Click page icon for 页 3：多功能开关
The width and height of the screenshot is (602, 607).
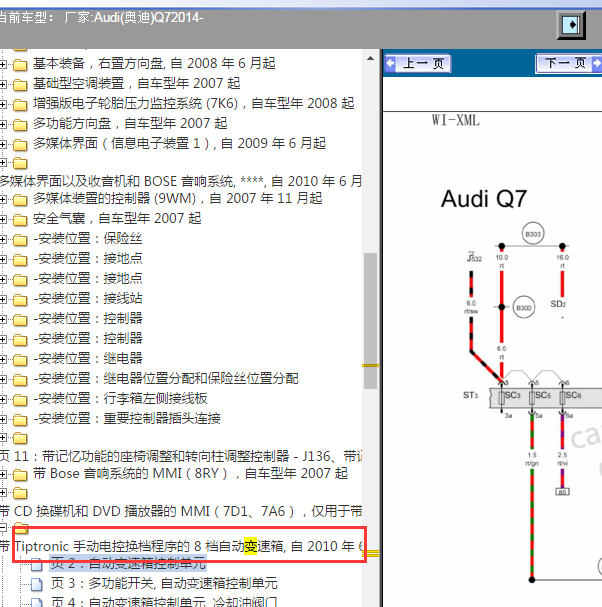click(x=37, y=584)
